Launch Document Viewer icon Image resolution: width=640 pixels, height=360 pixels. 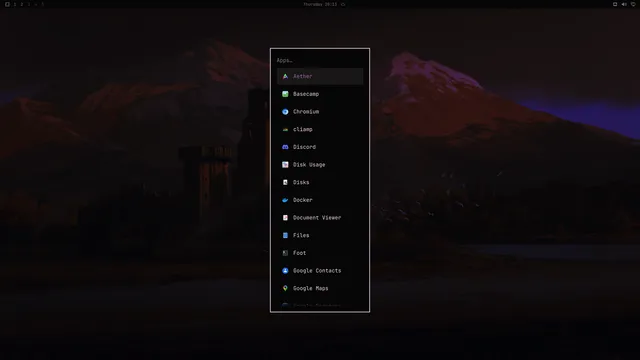point(285,218)
